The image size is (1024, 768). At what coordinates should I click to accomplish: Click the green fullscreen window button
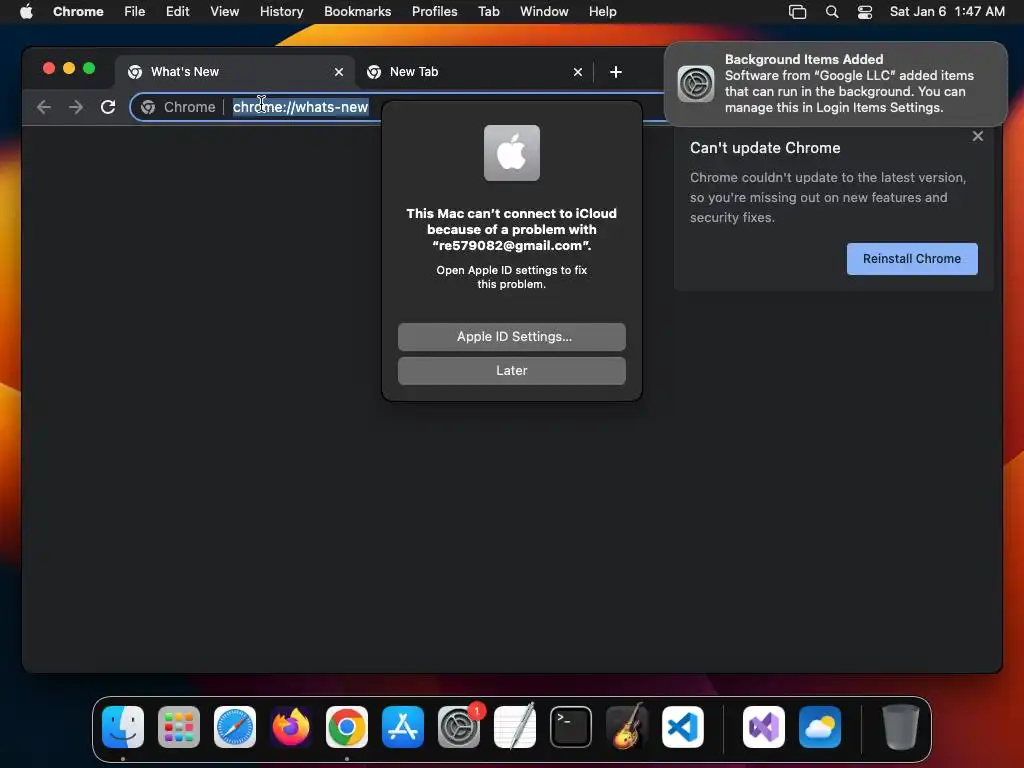[89, 69]
